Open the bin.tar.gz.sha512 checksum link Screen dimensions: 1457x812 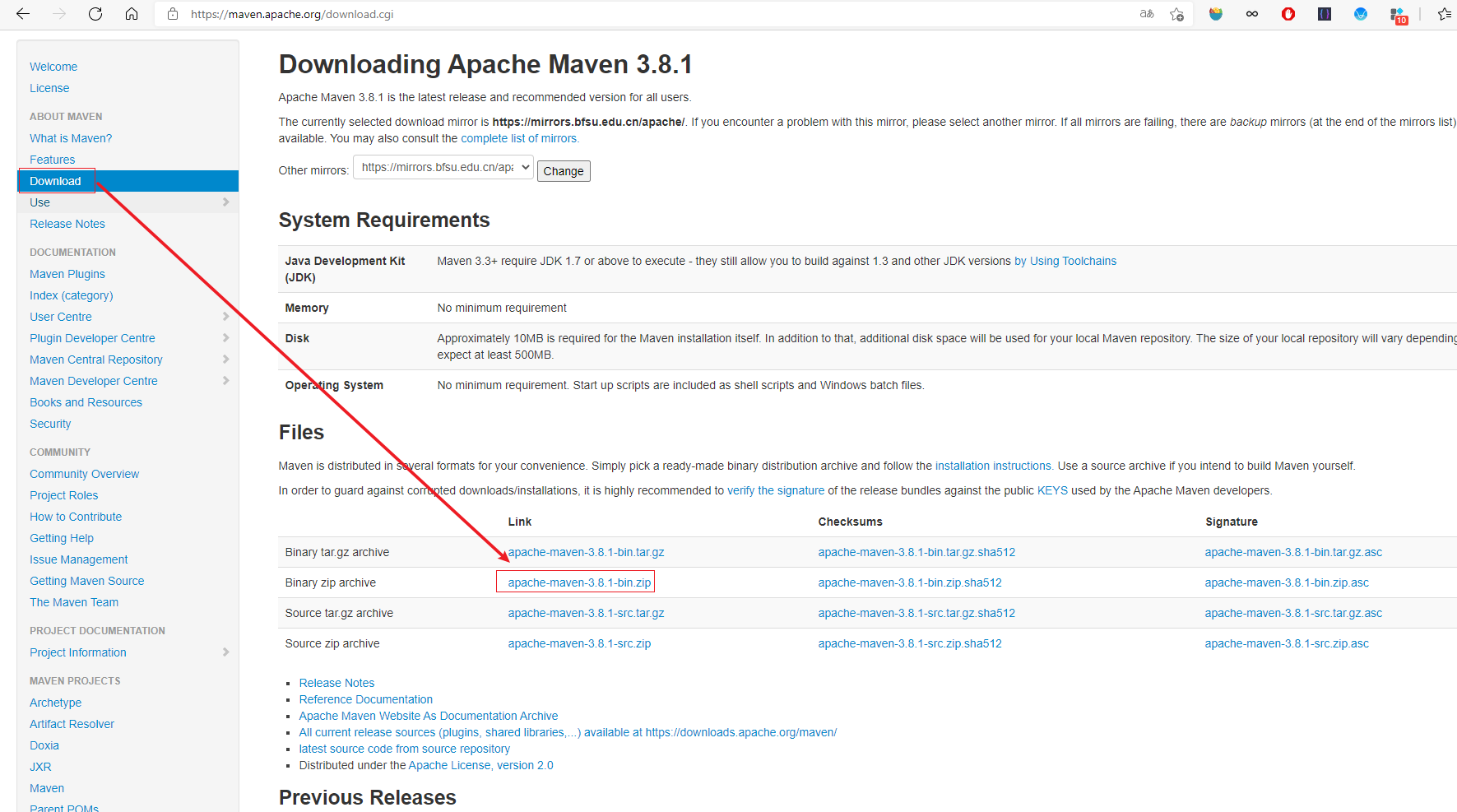[916, 552]
